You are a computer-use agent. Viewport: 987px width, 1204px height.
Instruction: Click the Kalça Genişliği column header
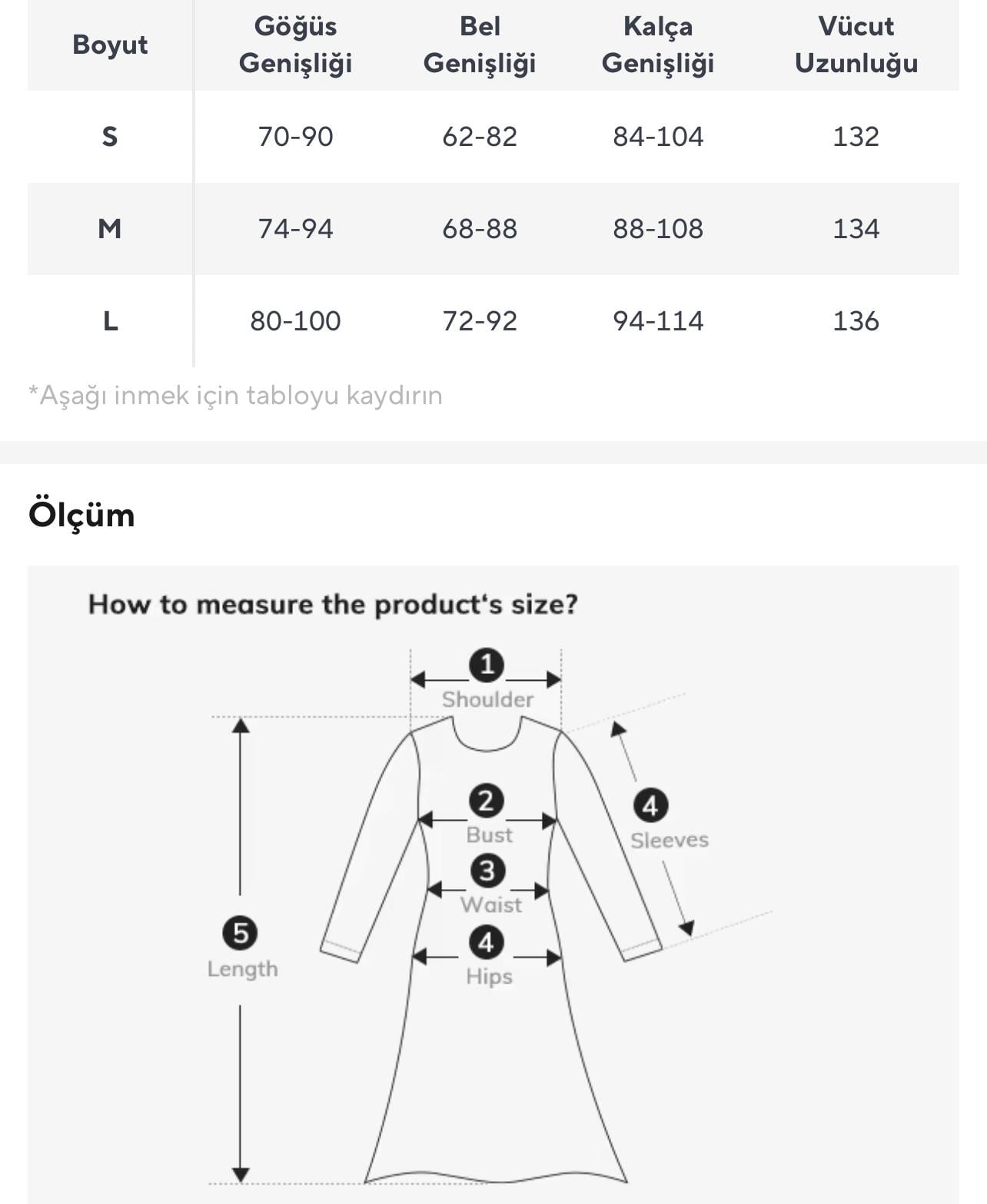[658, 45]
